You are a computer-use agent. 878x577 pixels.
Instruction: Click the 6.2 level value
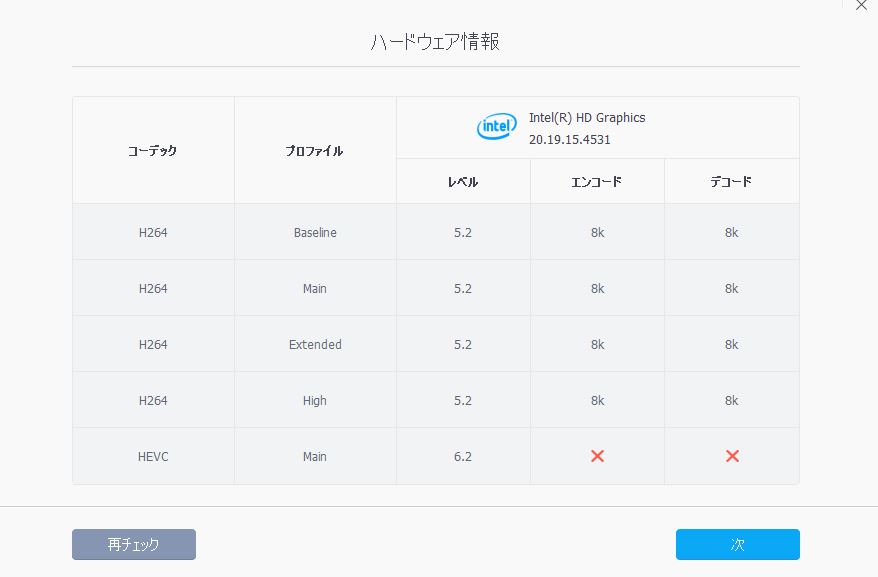[x=462, y=456]
